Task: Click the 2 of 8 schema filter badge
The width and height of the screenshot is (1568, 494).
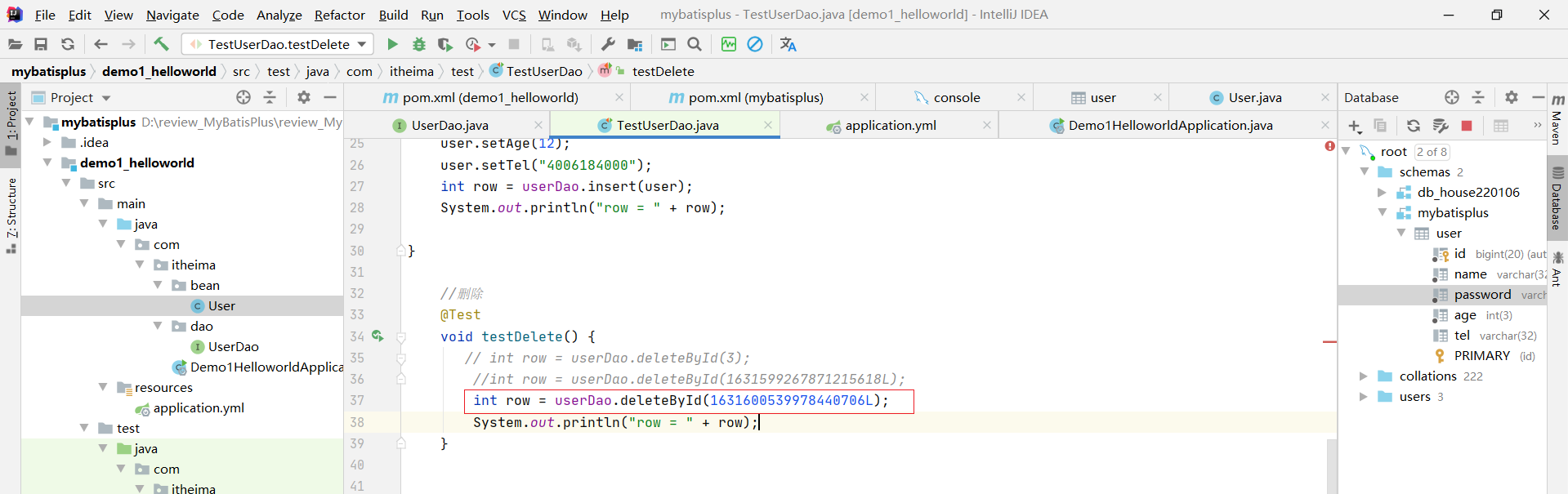Action: pyautogui.click(x=1432, y=151)
